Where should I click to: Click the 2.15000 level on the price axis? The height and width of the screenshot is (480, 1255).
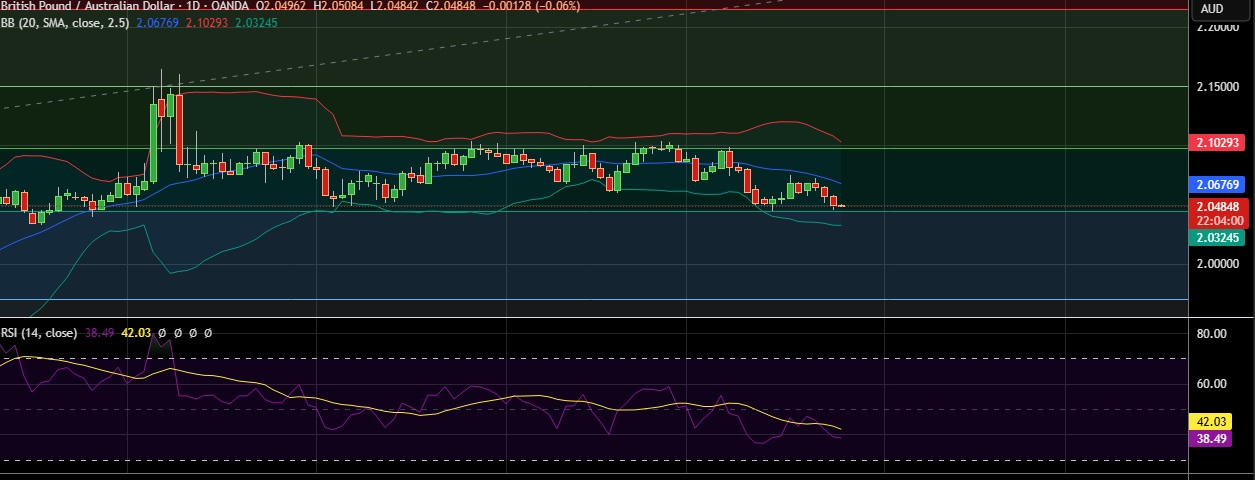tap(1218, 88)
